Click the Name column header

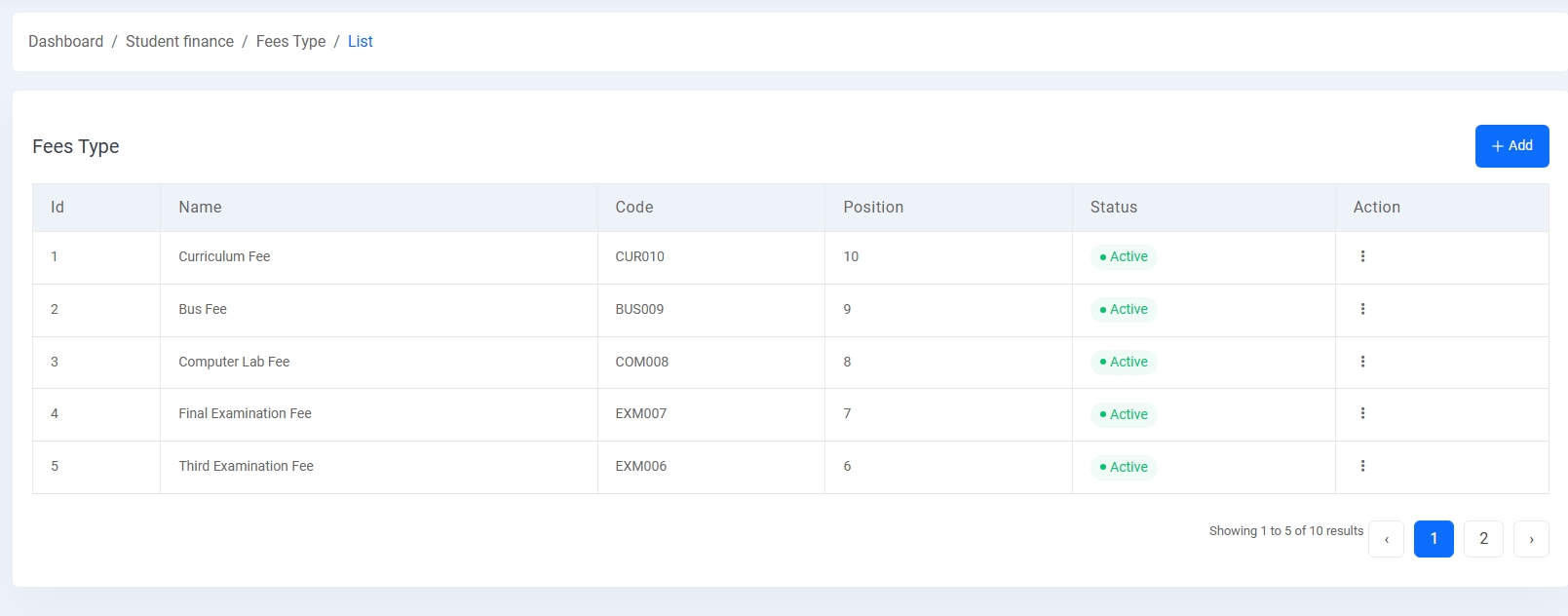pyautogui.click(x=200, y=207)
